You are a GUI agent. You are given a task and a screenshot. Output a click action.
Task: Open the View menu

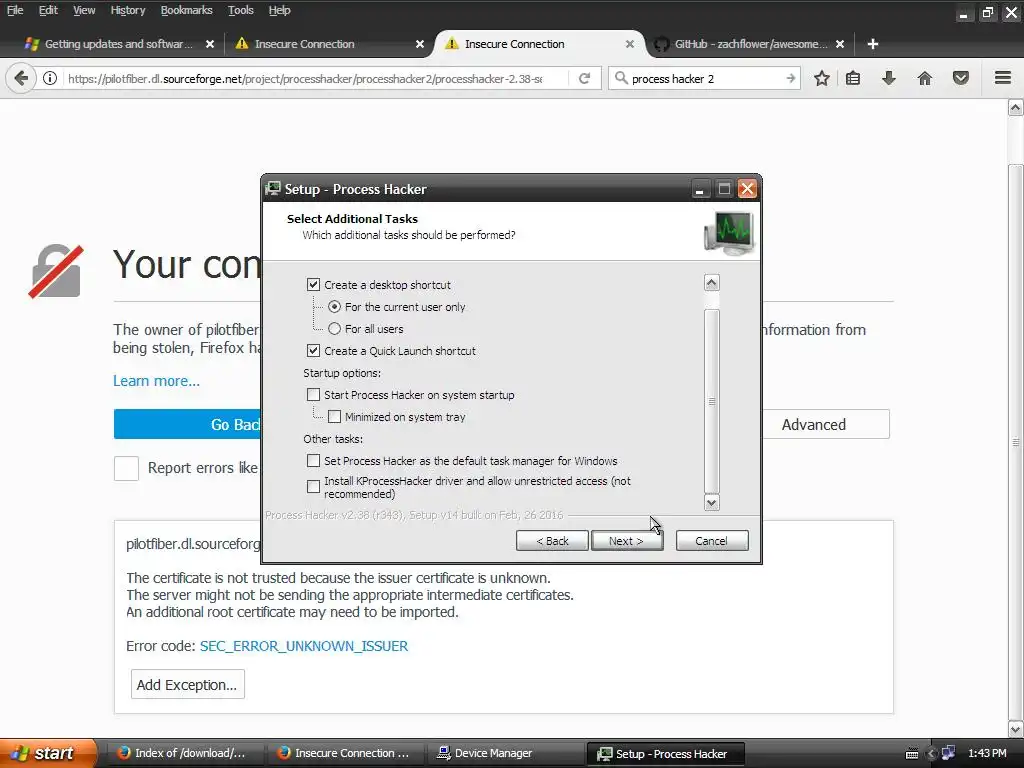click(x=84, y=10)
